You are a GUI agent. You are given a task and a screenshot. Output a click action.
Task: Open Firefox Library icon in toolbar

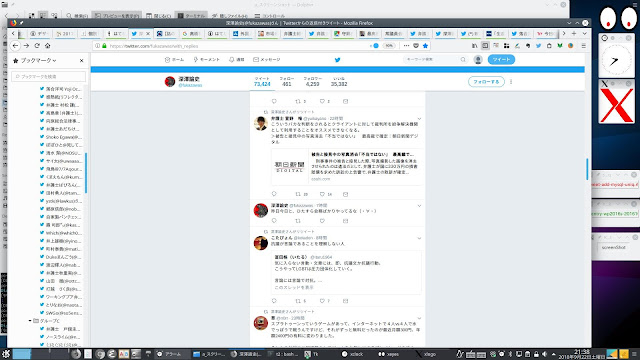point(474,46)
